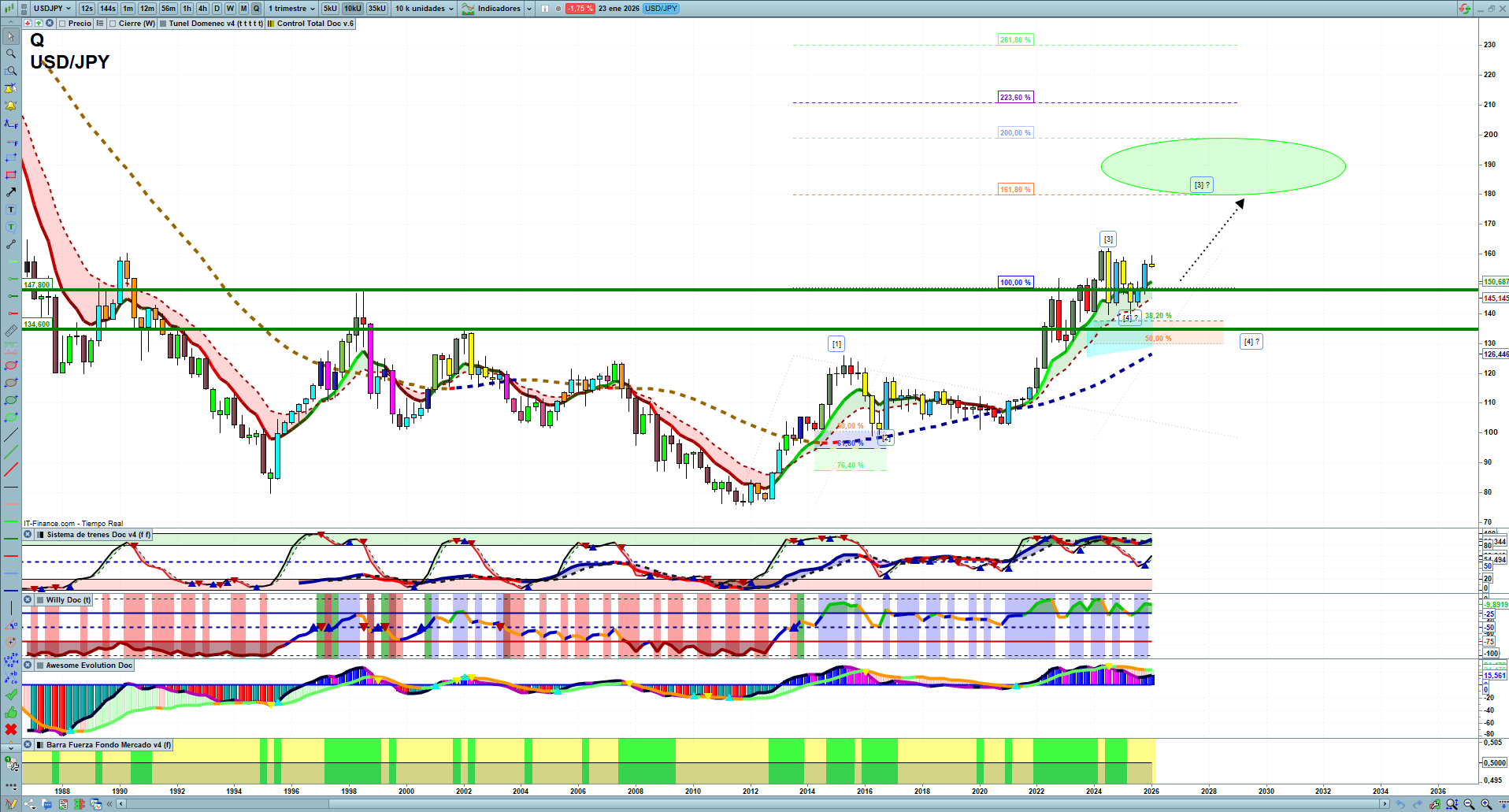
Task: Open the USDJPY symbol dropdown
Action: [53, 9]
